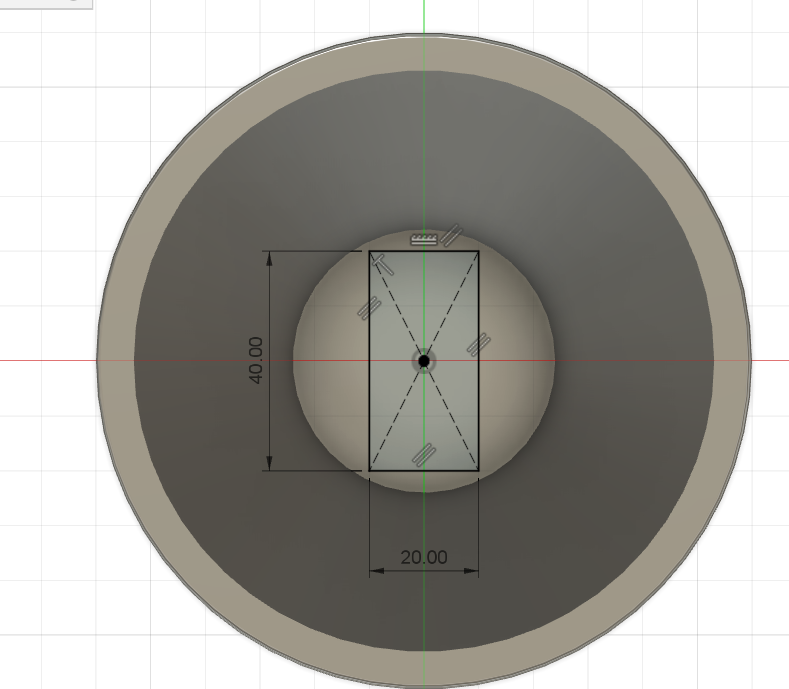Click the black origin center point

point(424,361)
